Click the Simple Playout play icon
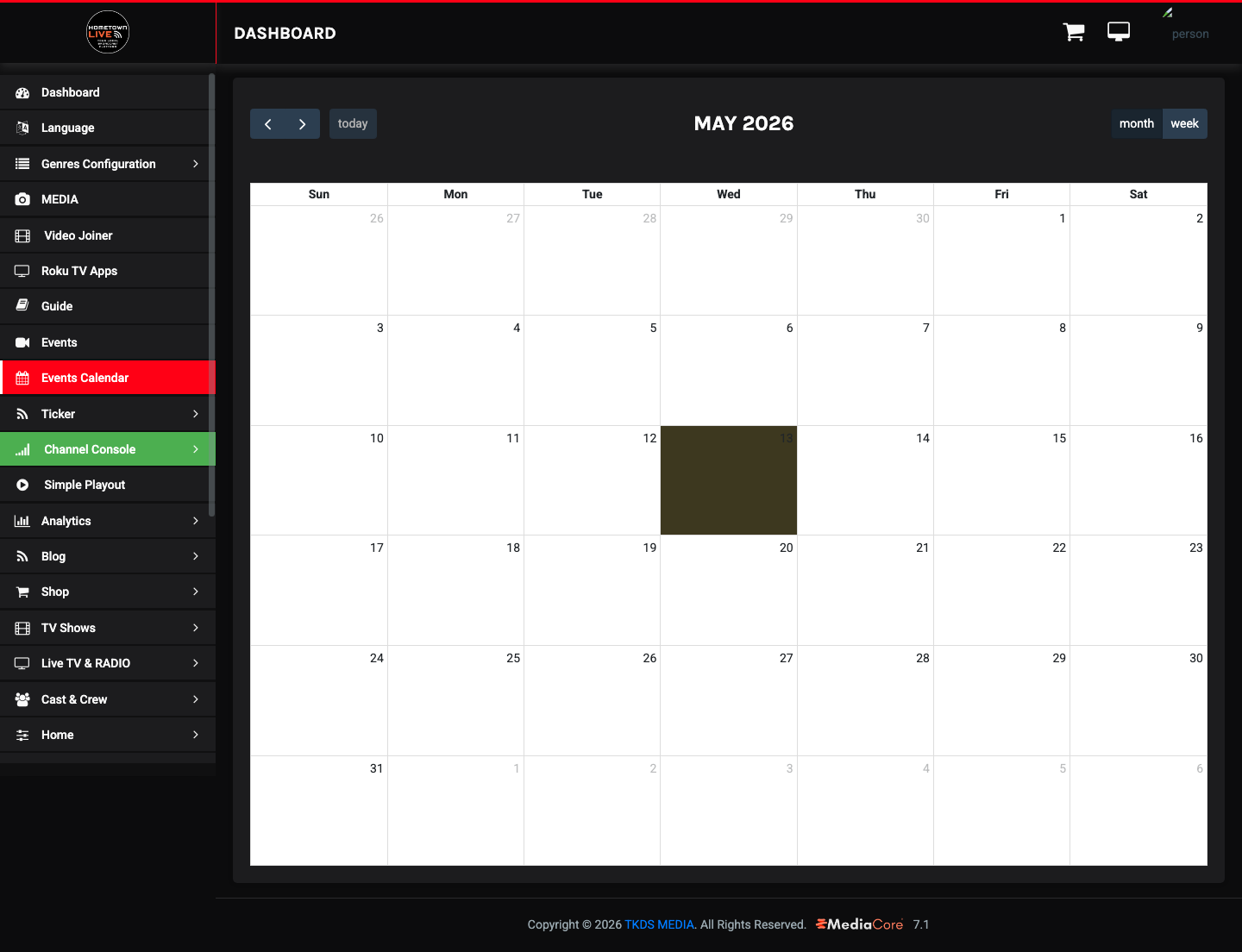 pyautogui.click(x=22, y=485)
